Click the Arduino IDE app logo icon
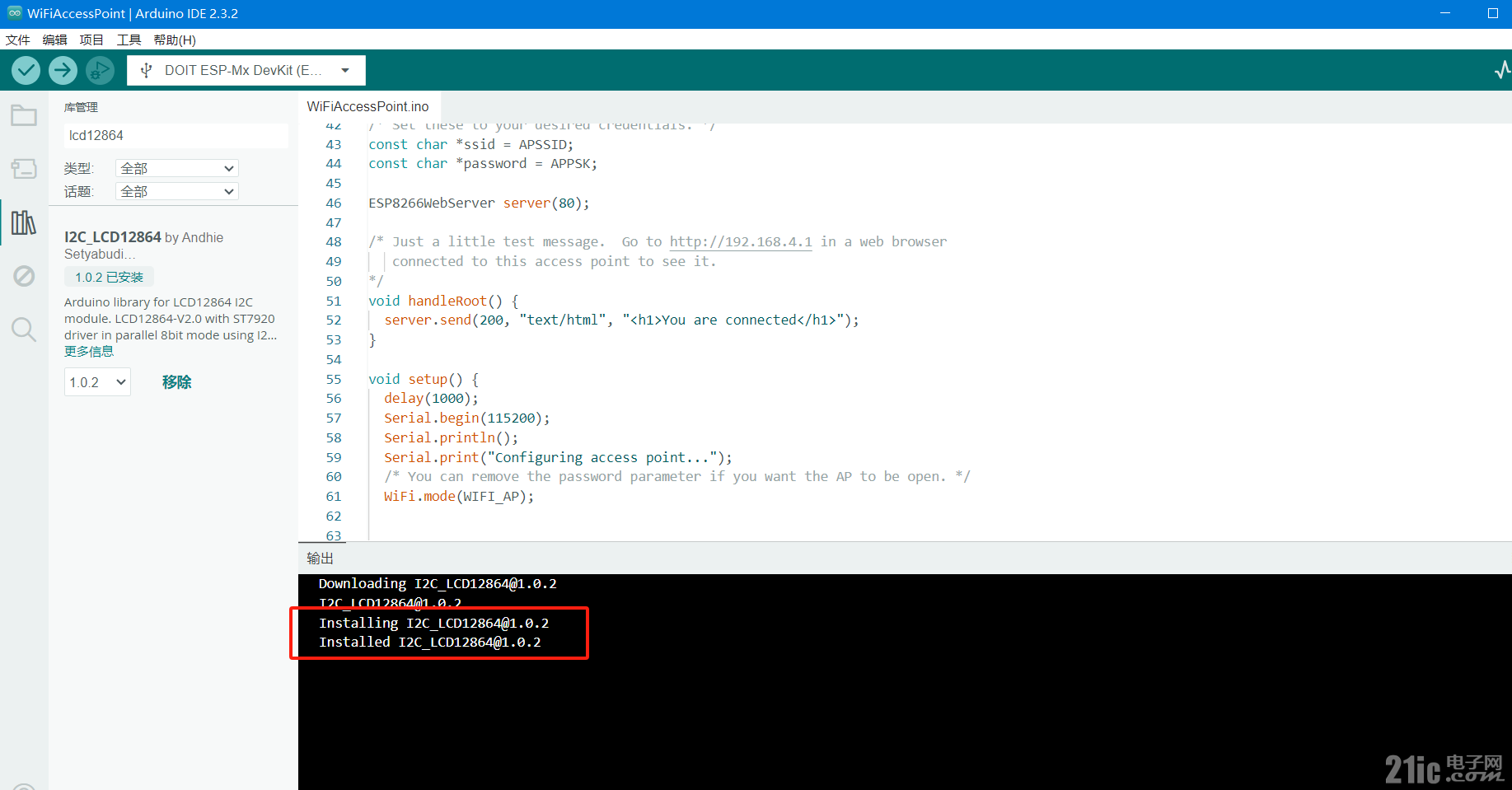This screenshot has height=790, width=1512. point(14,13)
